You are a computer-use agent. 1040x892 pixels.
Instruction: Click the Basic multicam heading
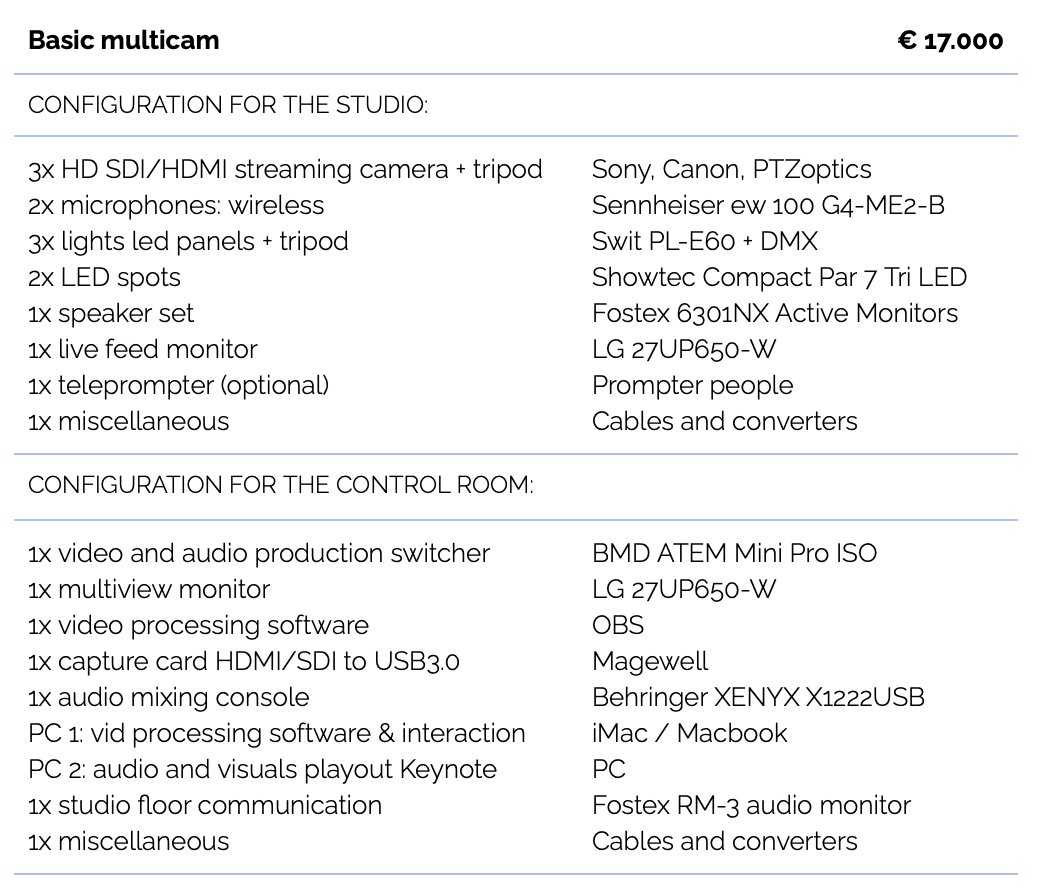tap(123, 40)
